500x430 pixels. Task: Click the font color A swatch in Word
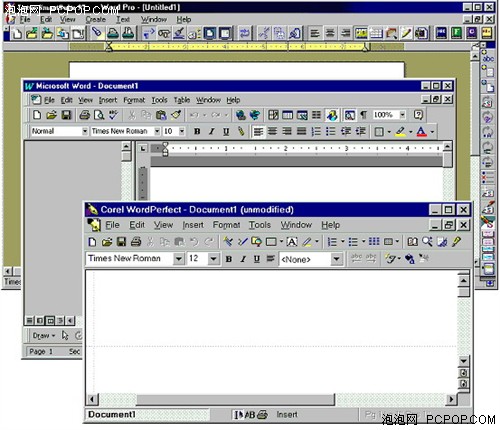click(421, 131)
